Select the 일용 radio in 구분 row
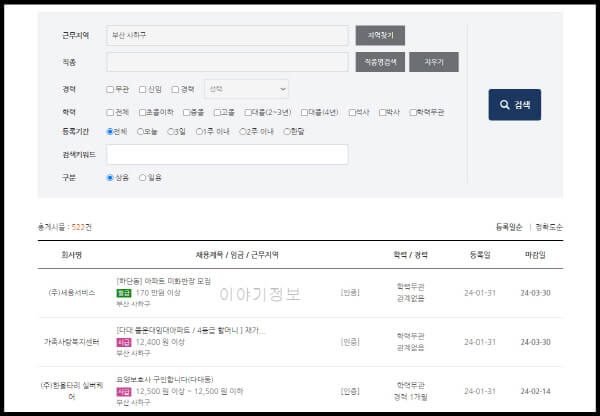The image size is (600, 416). 143,178
